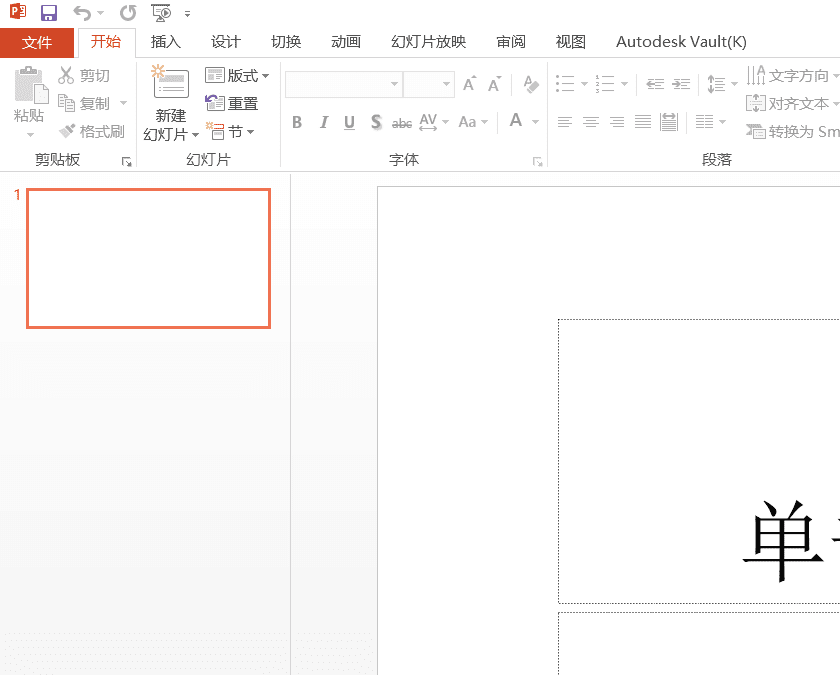Decrease the list indent level
840x675 pixels.
pyautogui.click(x=655, y=84)
